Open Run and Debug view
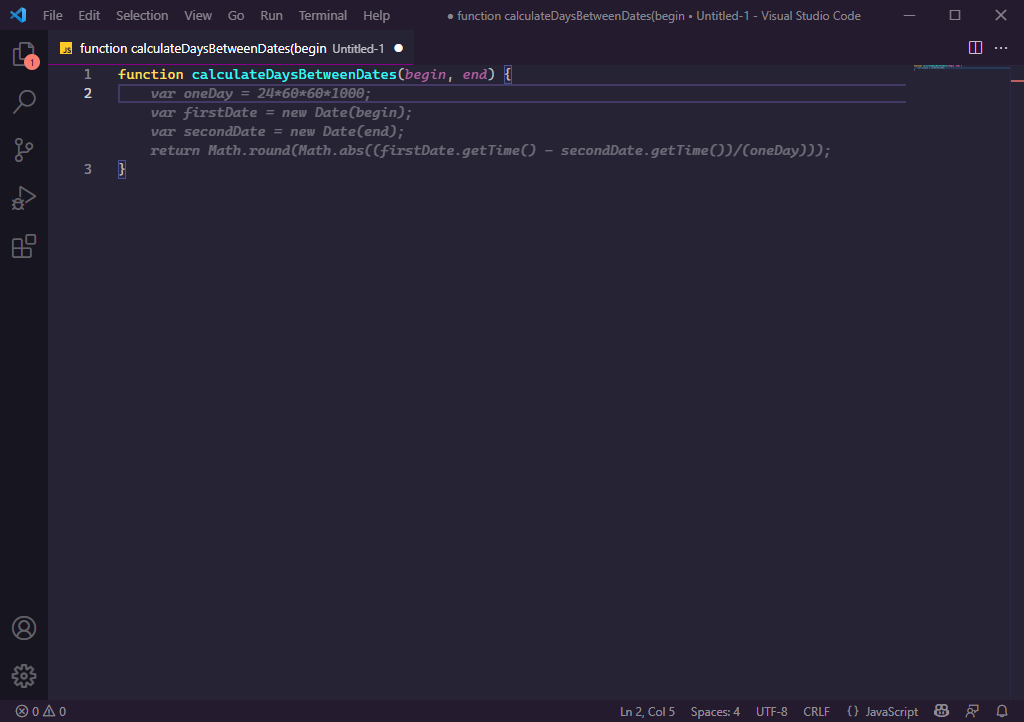 24,198
